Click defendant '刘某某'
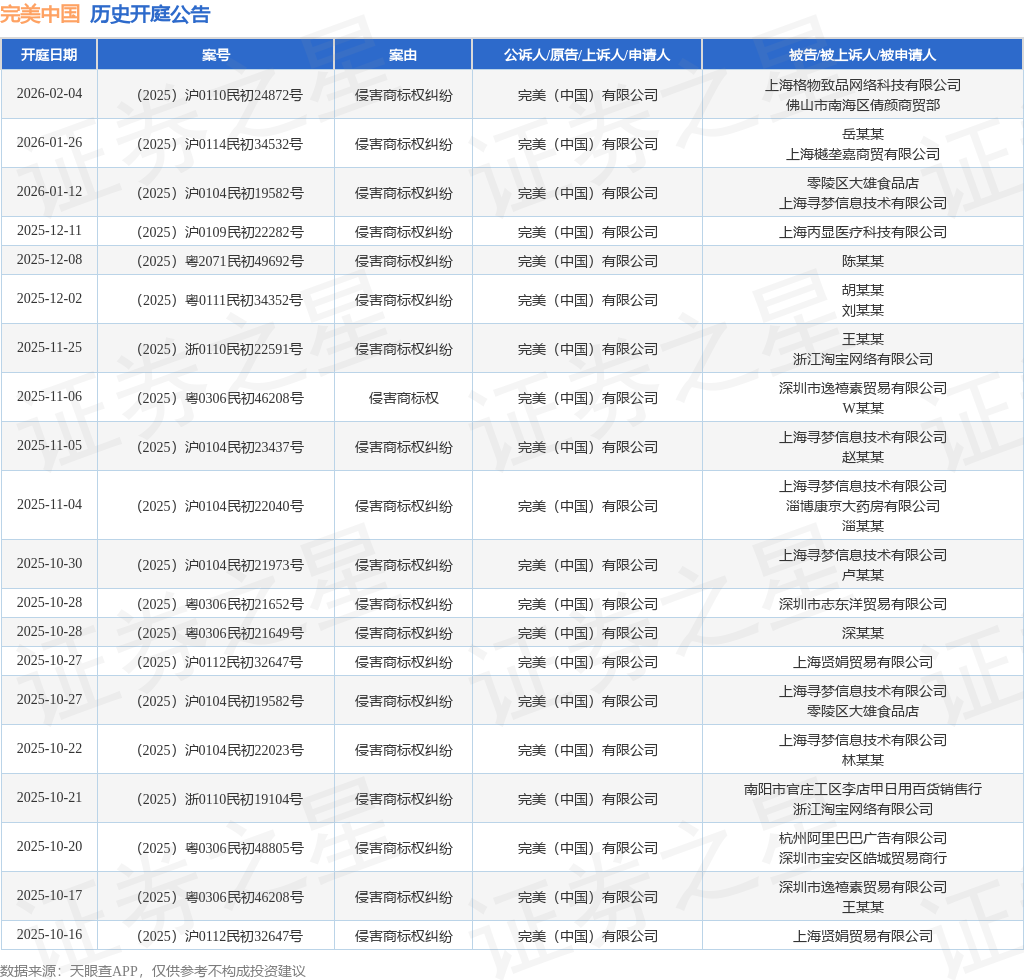The width and height of the screenshot is (1024, 980). [863, 311]
